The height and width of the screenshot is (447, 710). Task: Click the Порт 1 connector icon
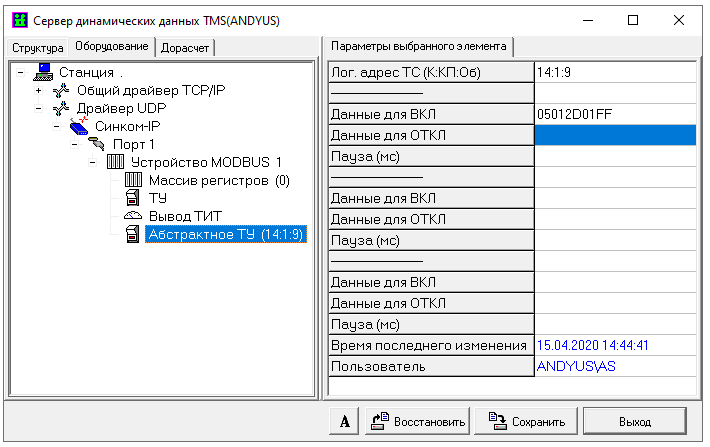click(x=97, y=144)
